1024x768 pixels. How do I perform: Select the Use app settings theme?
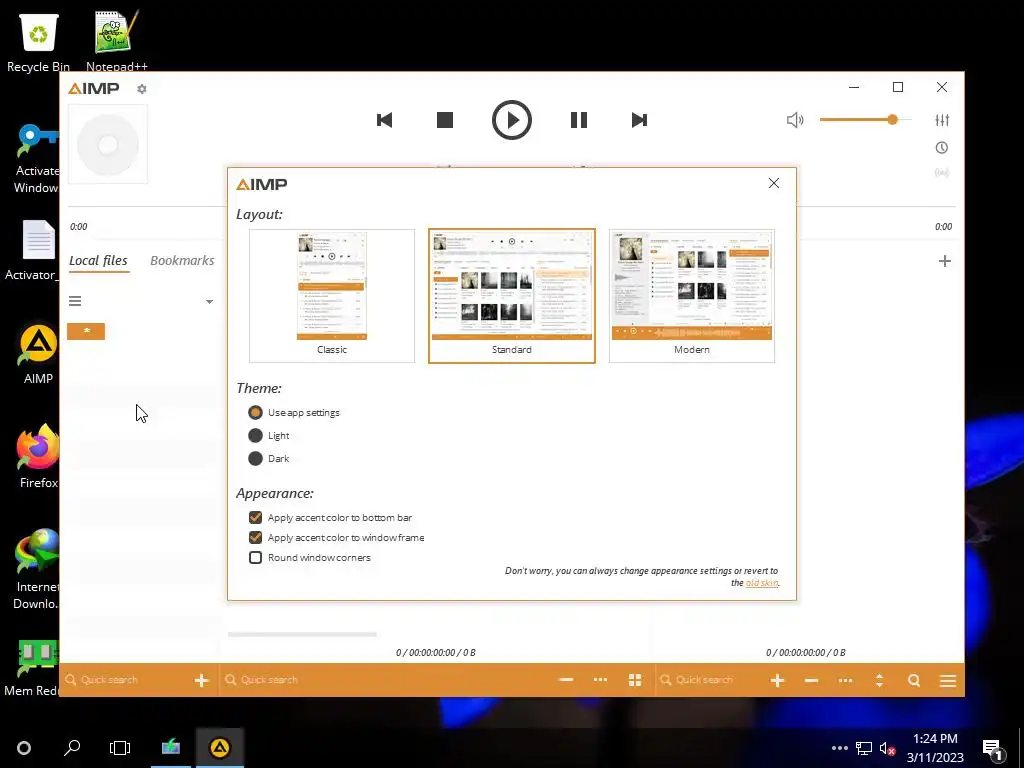point(295,413)
